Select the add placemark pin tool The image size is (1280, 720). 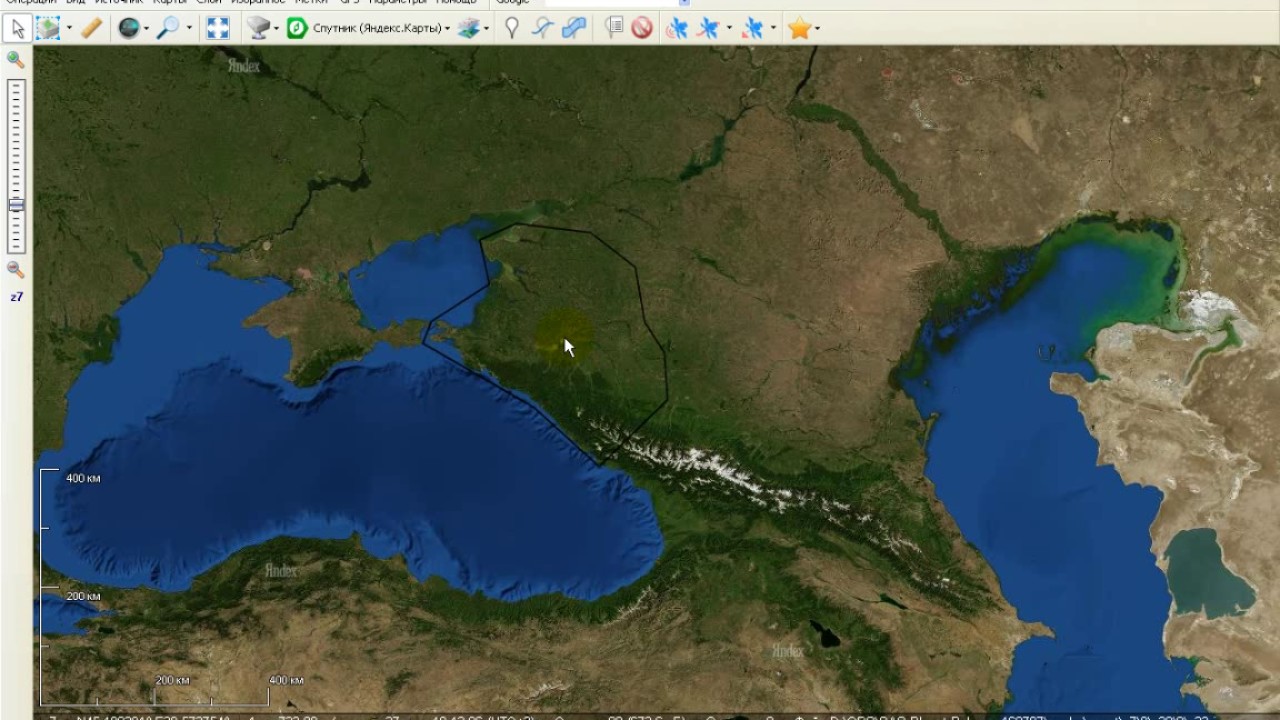512,28
